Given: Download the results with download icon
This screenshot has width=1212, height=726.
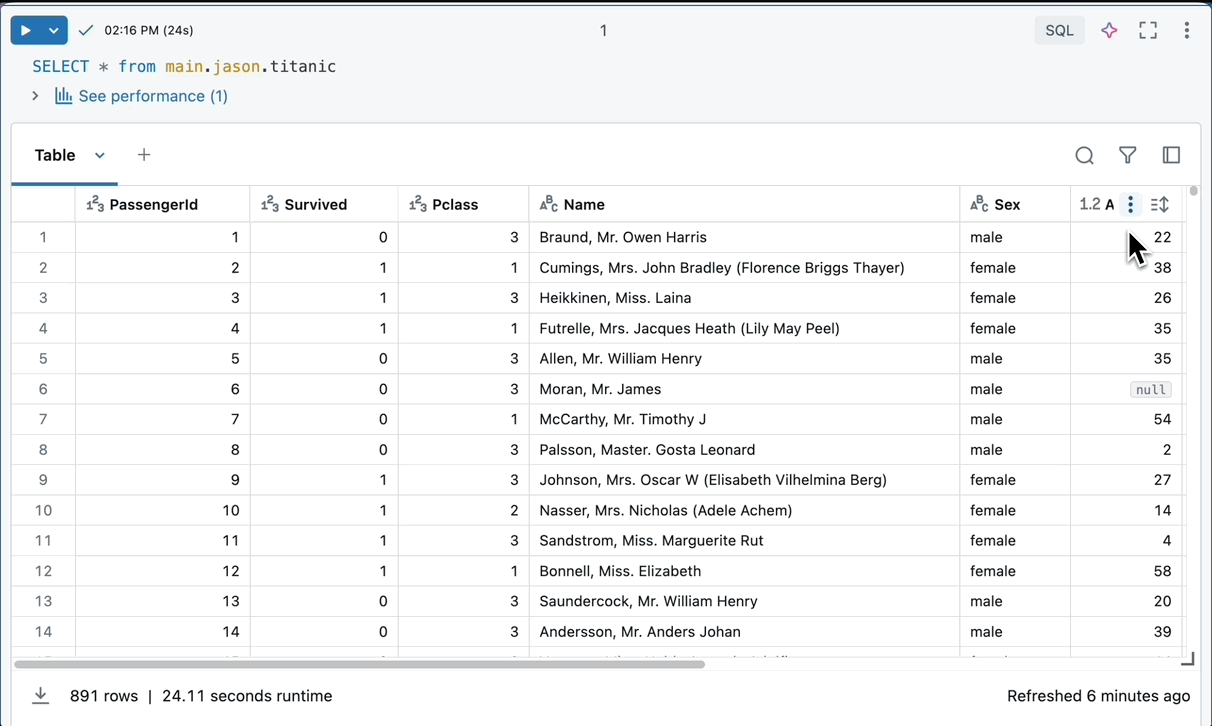Looking at the screenshot, I should (40, 696).
